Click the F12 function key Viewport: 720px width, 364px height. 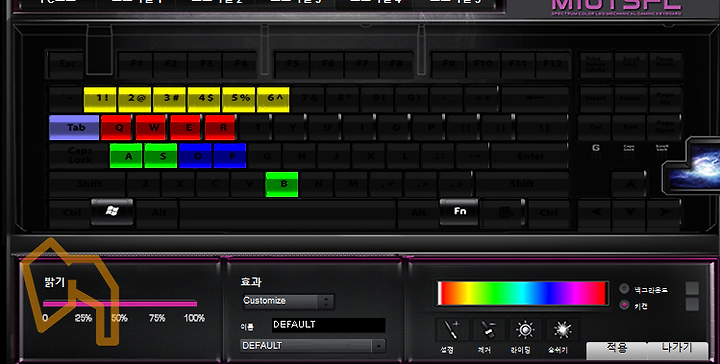coord(552,64)
